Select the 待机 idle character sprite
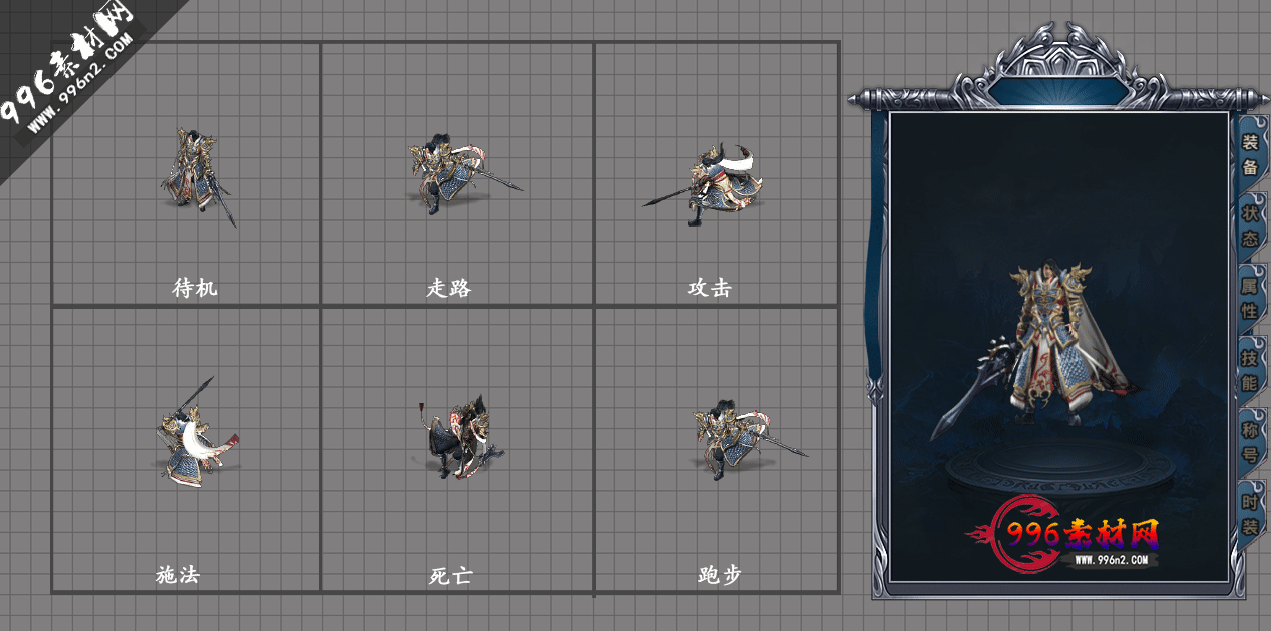The height and width of the screenshot is (631, 1271). pos(197,176)
